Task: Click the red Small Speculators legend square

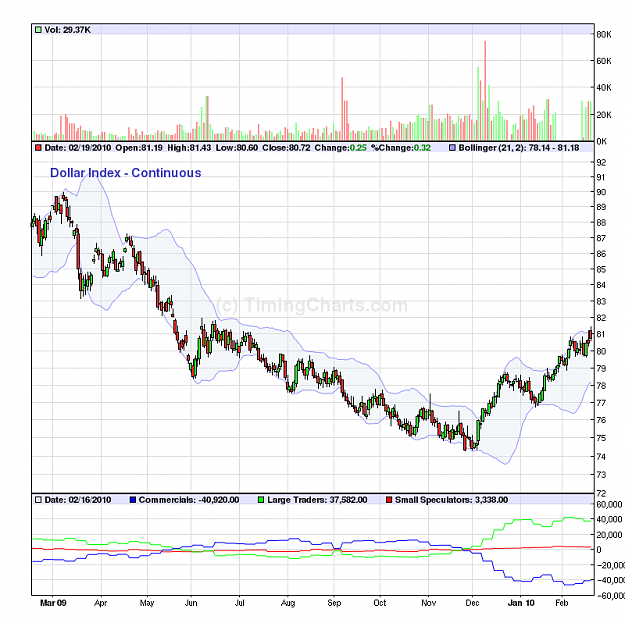Action: pos(389,500)
